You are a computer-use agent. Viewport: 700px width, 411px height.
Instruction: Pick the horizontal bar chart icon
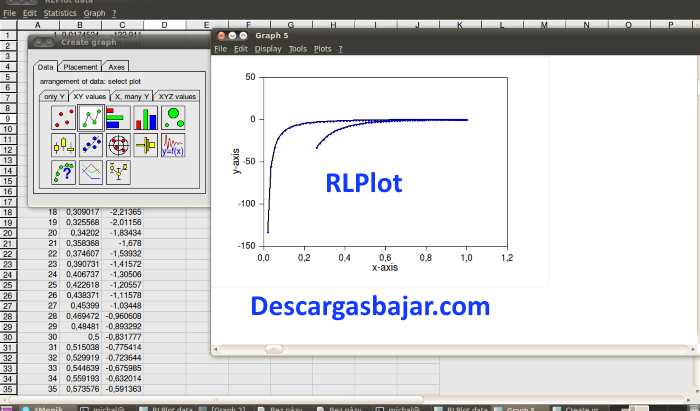(118, 118)
